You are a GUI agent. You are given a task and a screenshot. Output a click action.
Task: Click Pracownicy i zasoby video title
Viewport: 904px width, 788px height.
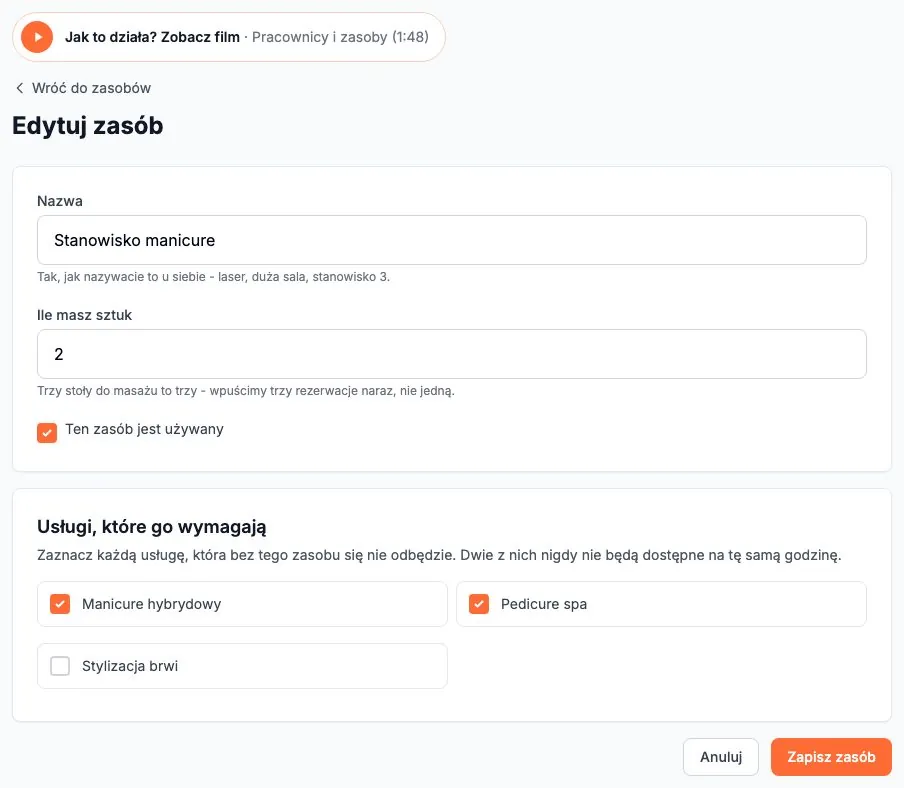[x=340, y=37]
